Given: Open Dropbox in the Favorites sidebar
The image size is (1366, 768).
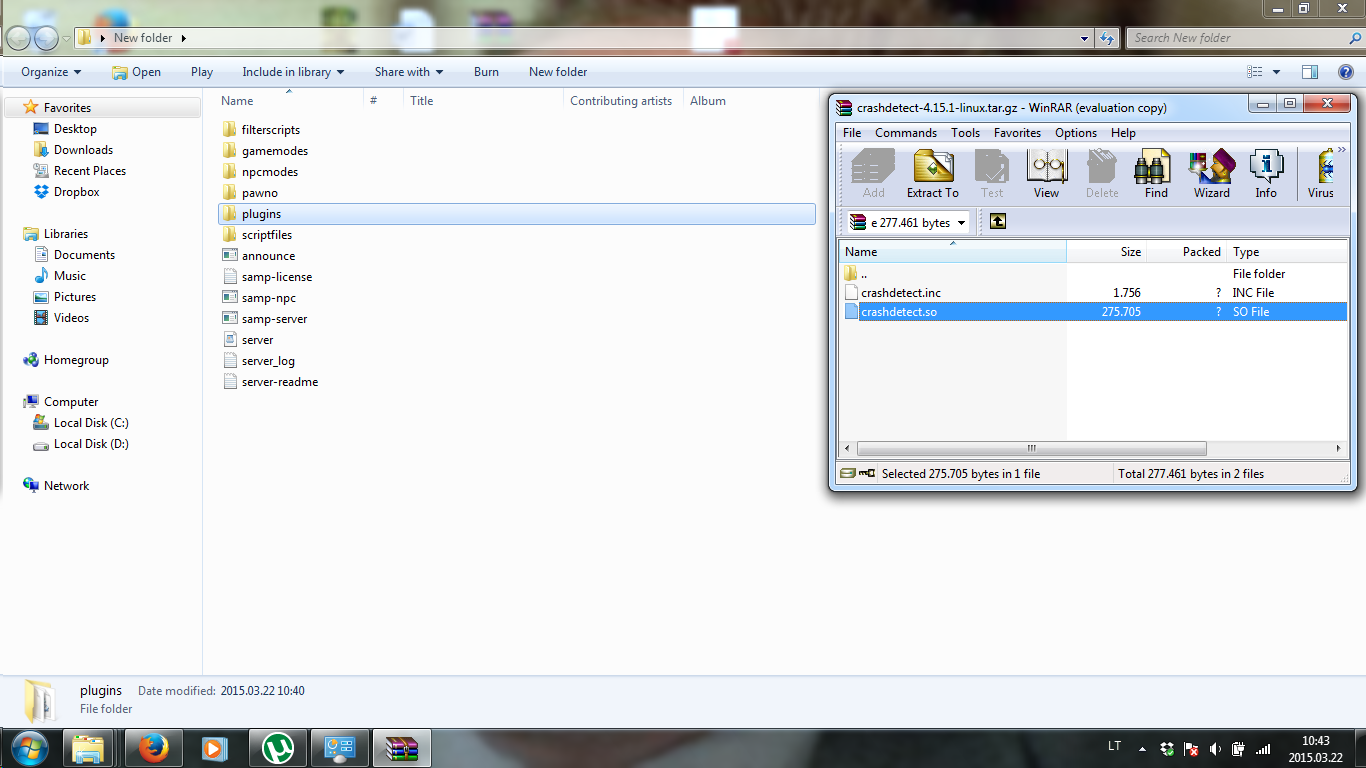Looking at the screenshot, I should click(76, 192).
